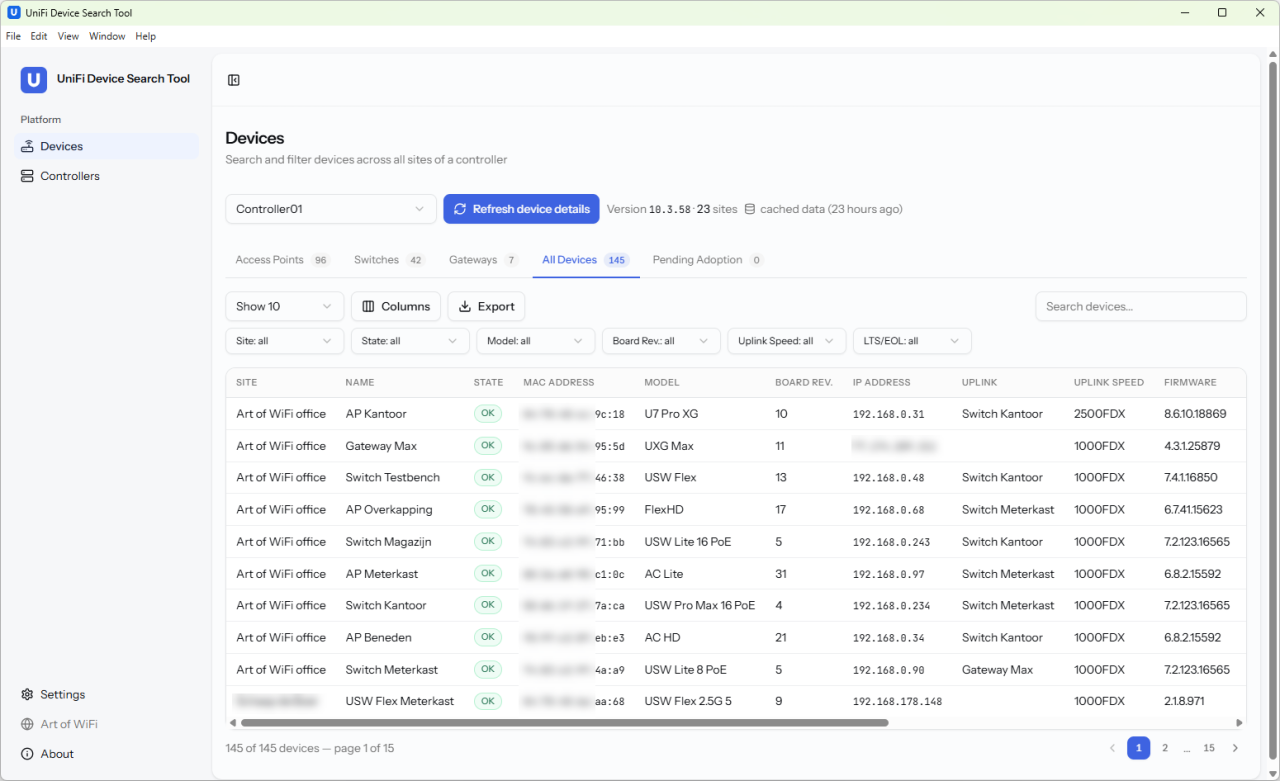Screen dimensions: 1280x781
Task: Open Devices in the sidebar
Action: point(107,146)
